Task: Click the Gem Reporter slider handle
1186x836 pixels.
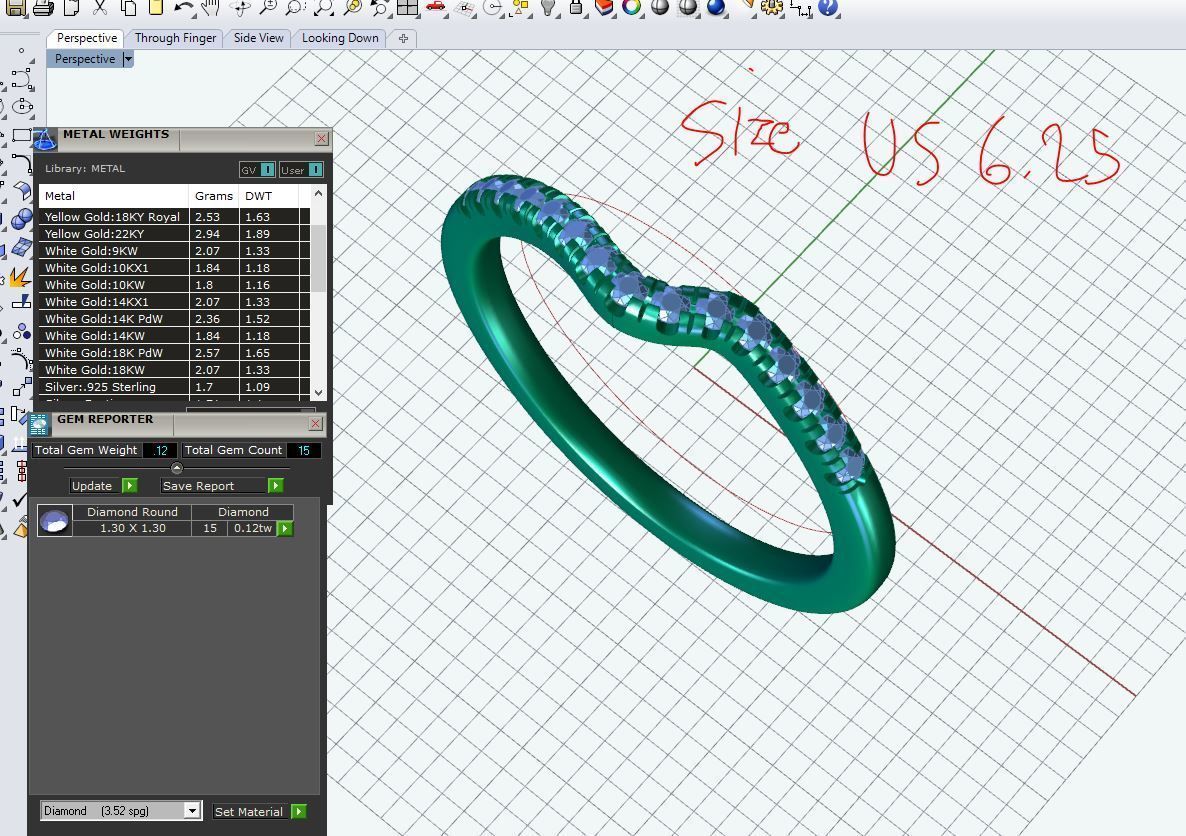Action: tap(177, 468)
